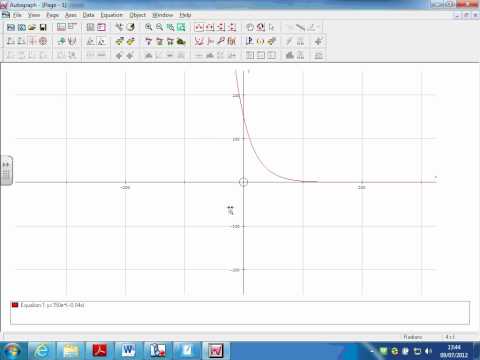
Task: Click the teal zoom-box magnifier icon
Action: coord(170,27)
